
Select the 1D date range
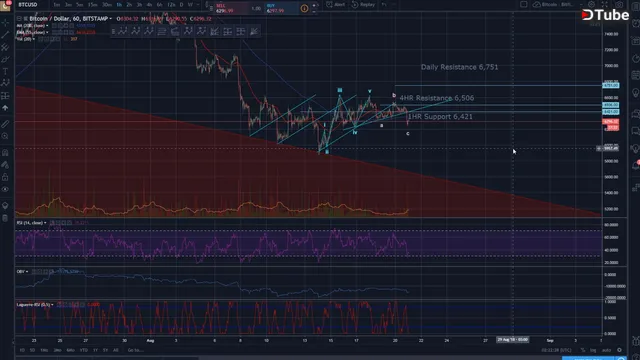(22, 350)
